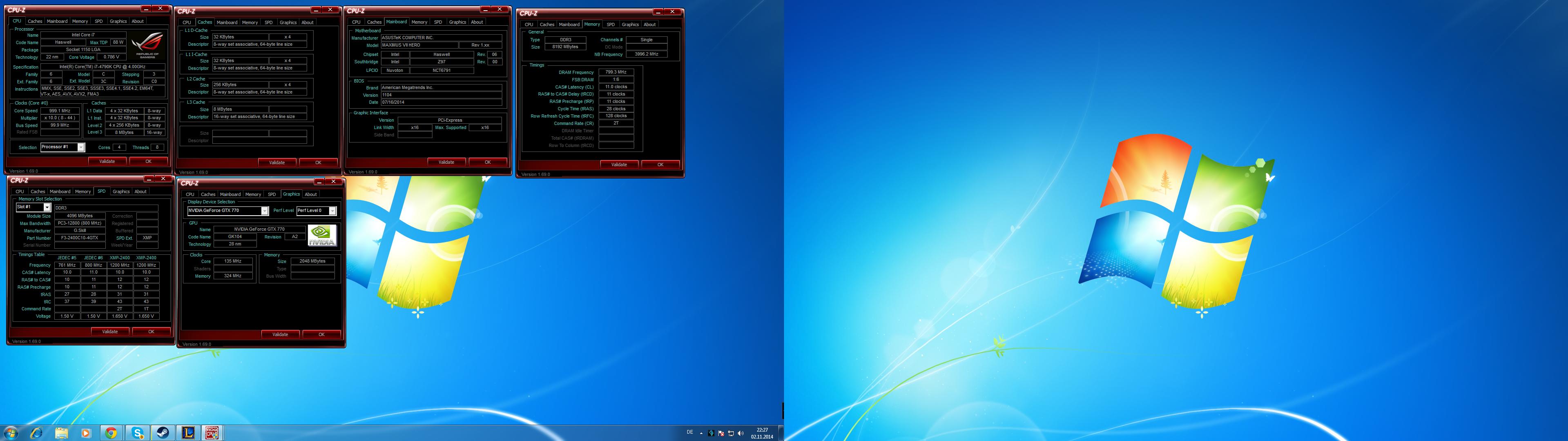Expand the Slot #1 memory dropdown
The image size is (1568, 441).
click(47, 207)
